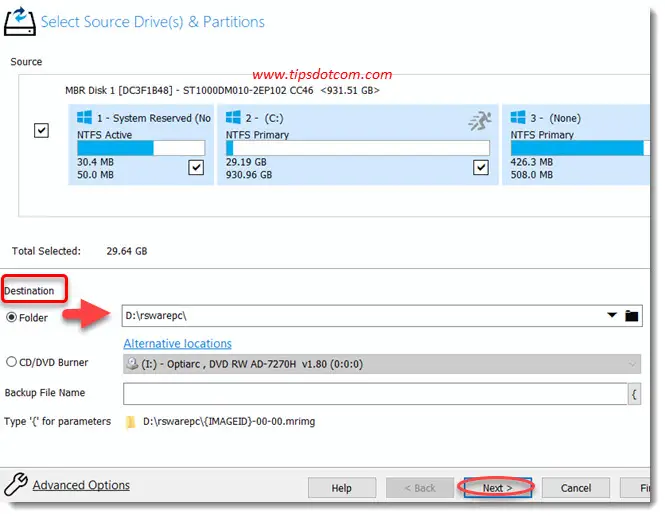Open the Alternative locations link

[x=177, y=343]
